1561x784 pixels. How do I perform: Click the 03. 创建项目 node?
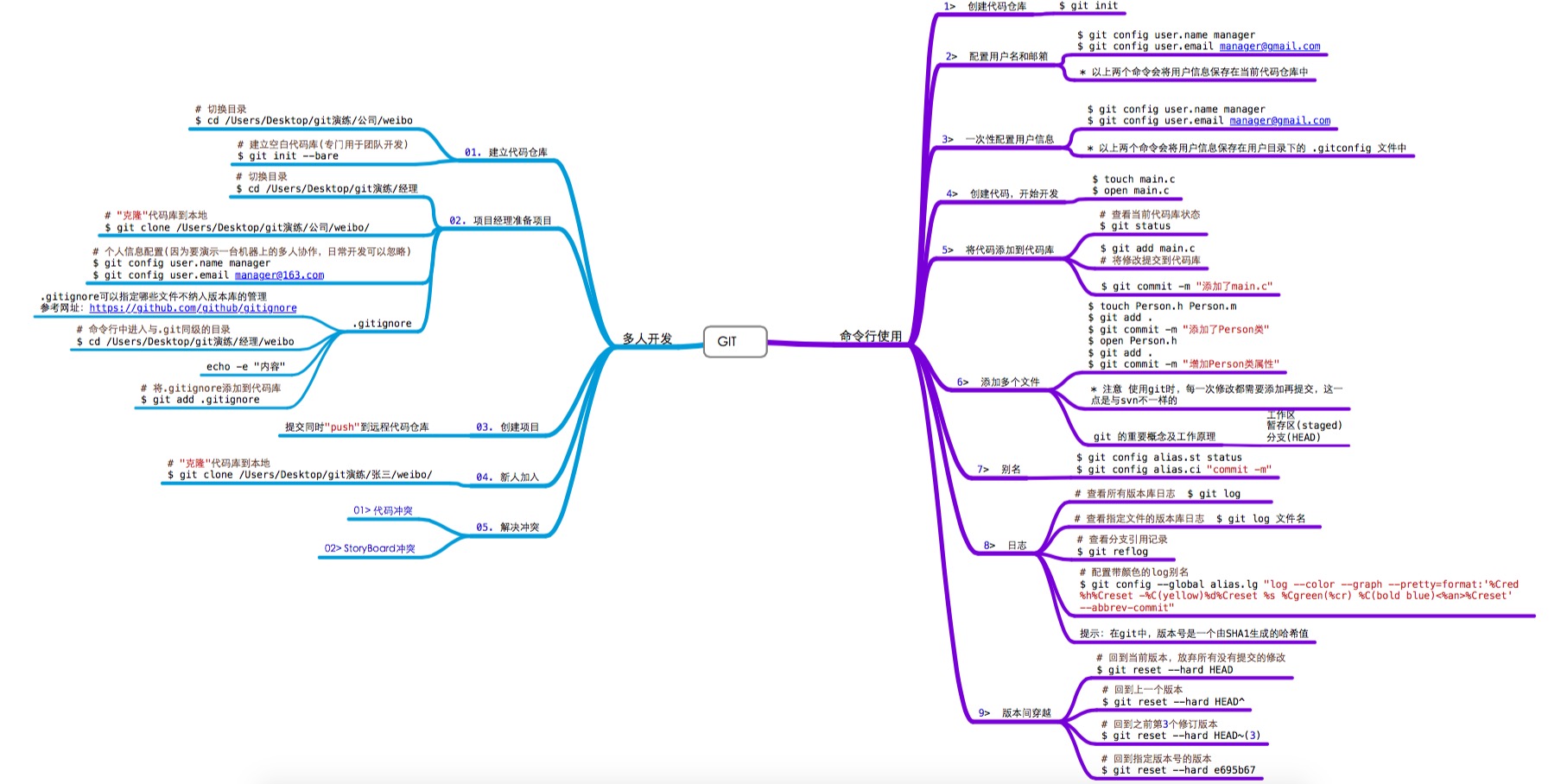pos(508,427)
